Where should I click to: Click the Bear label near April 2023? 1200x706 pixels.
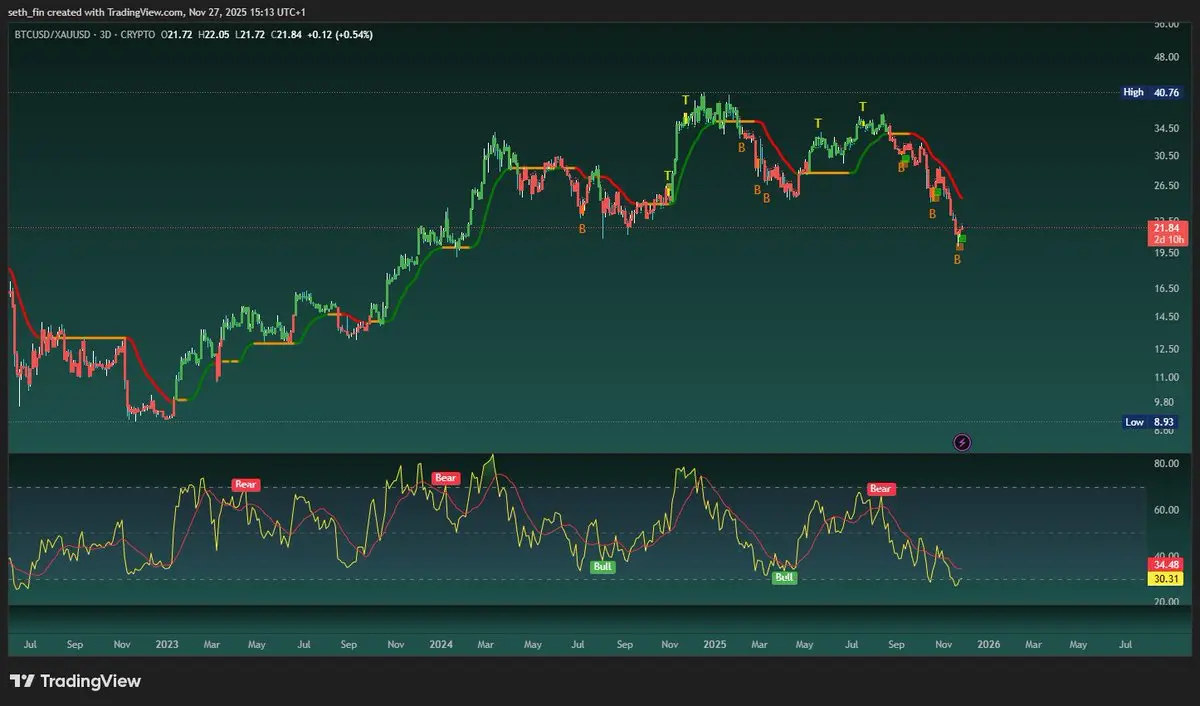point(246,485)
